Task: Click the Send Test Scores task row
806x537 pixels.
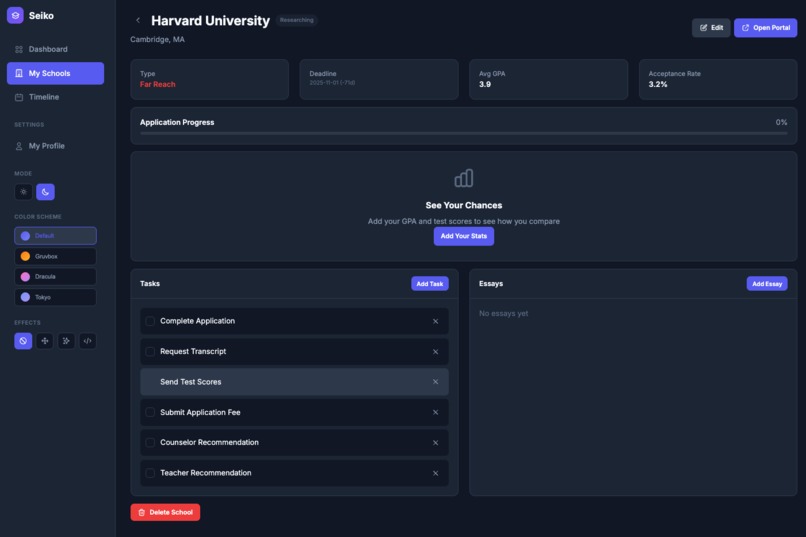Action: point(294,382)
